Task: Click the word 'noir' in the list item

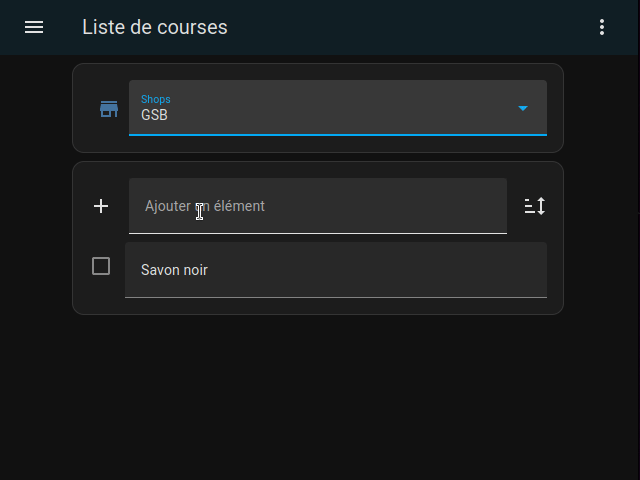Action: point(195,270)
